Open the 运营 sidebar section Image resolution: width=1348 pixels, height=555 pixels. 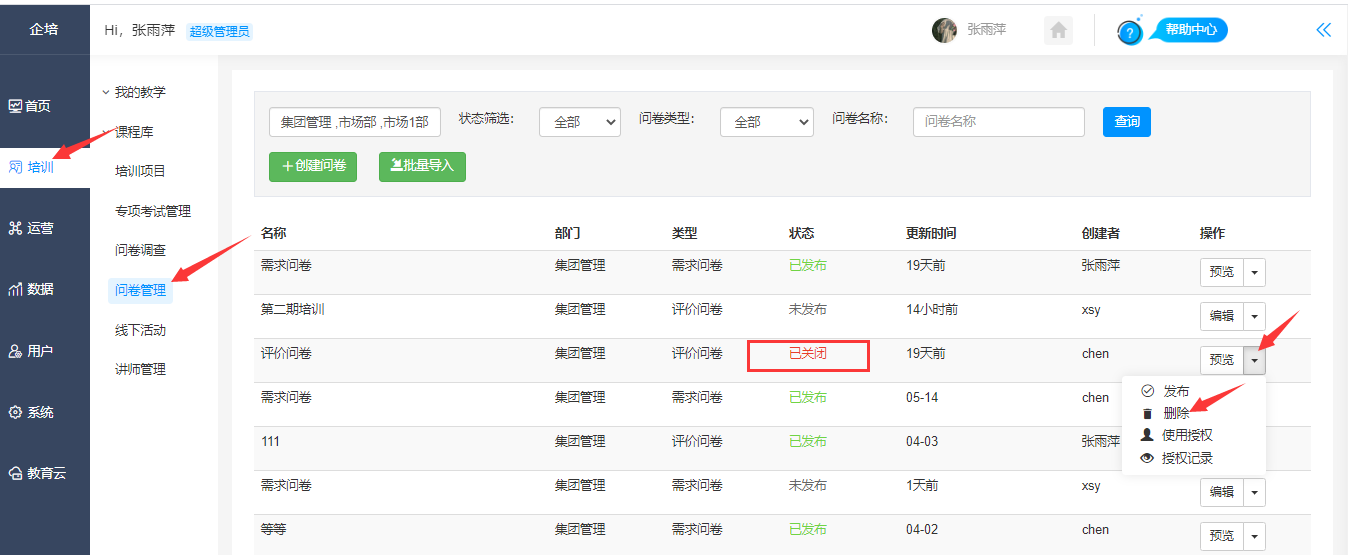click(31, 228)
